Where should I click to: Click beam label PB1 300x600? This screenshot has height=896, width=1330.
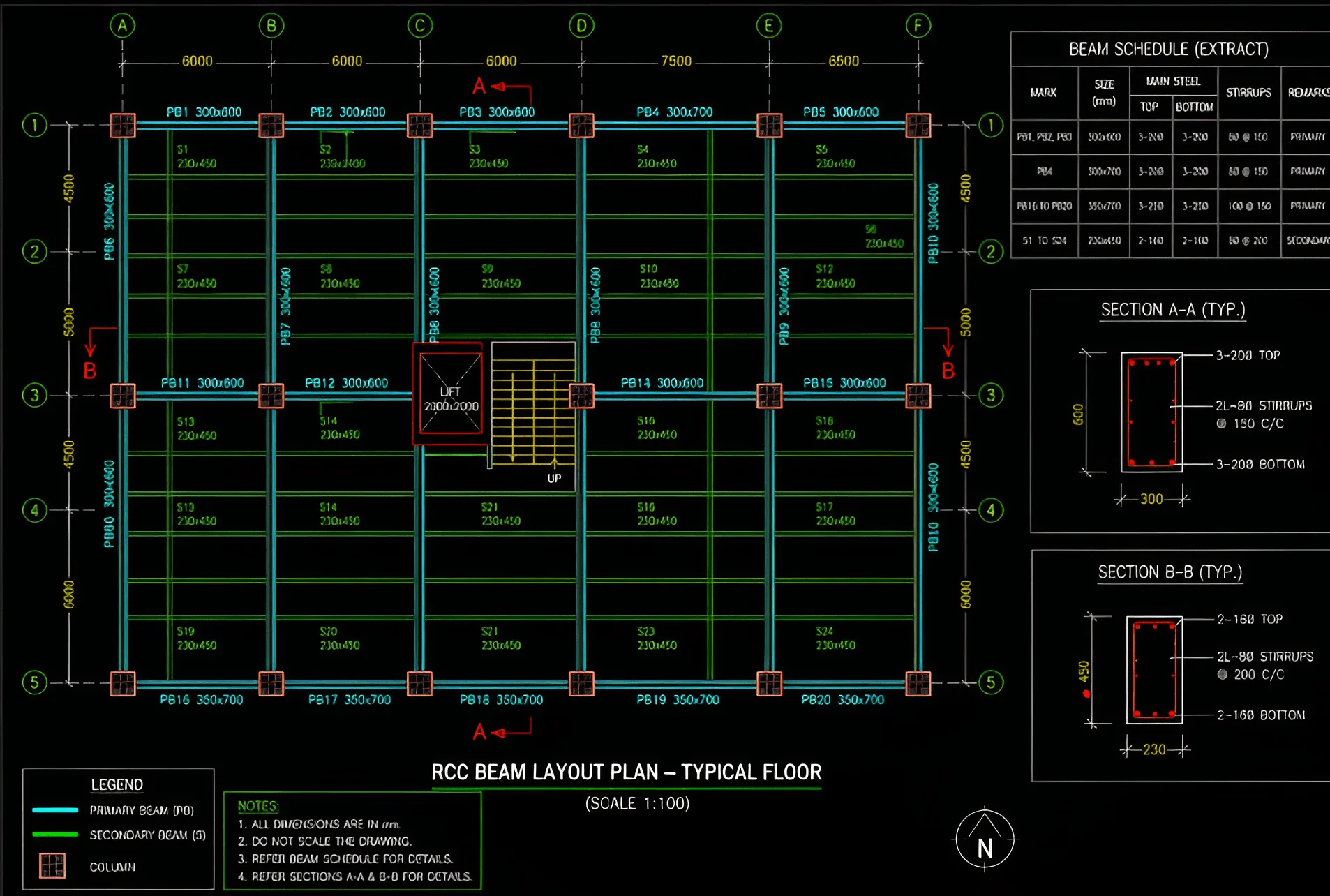point(204,112)
